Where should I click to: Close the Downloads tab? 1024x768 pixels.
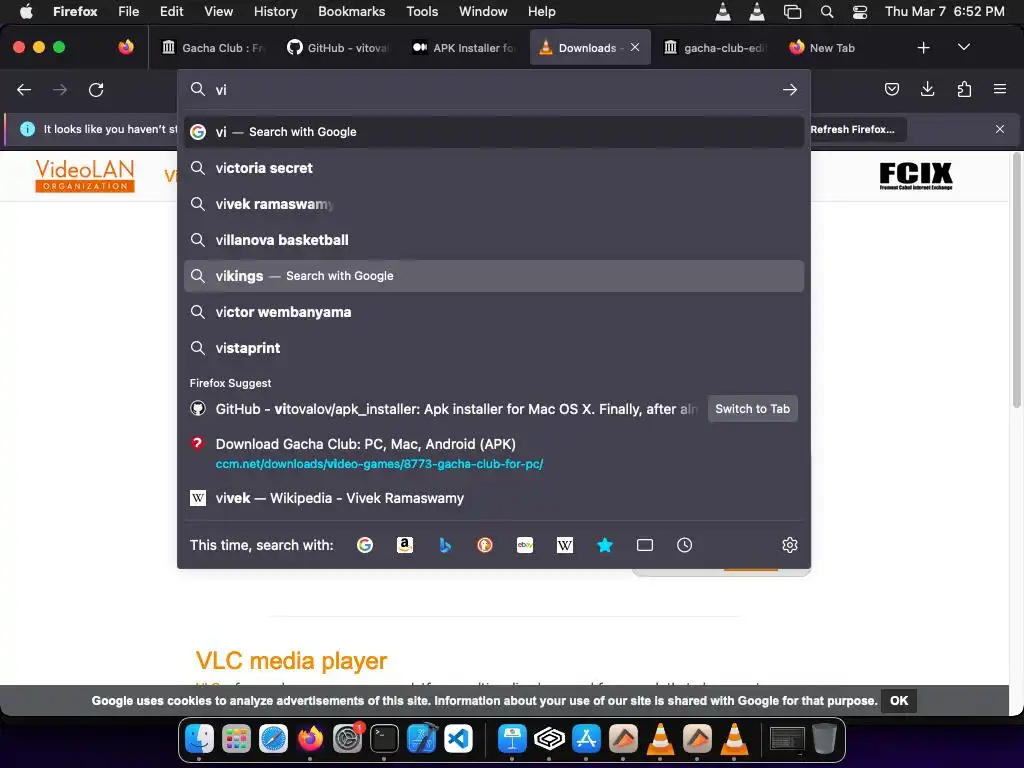point(635,48)
